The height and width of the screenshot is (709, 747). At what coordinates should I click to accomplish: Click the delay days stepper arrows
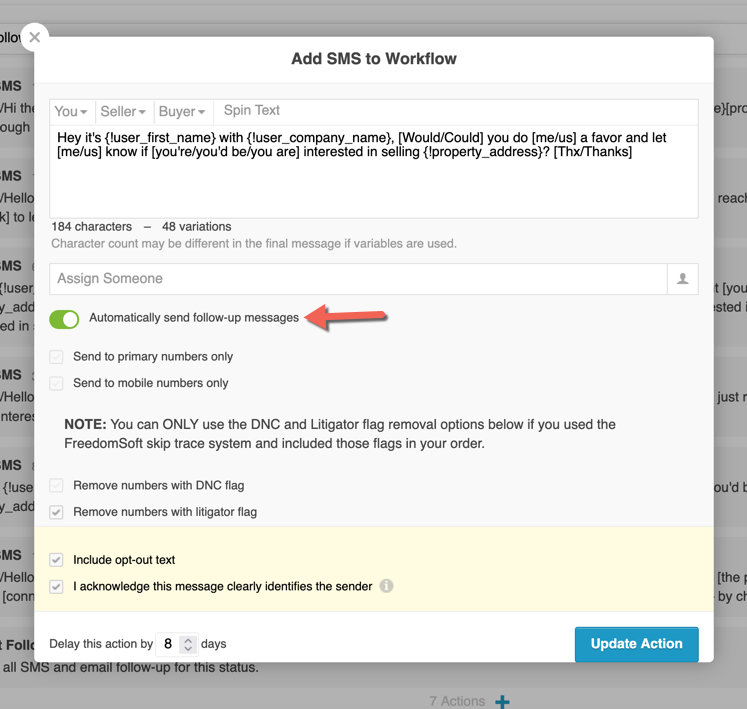point(188,644)
